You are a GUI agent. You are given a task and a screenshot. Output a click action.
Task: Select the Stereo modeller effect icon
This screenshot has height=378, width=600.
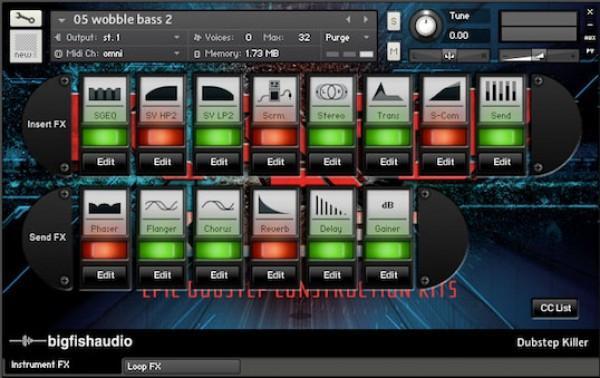tap(331, 93)
